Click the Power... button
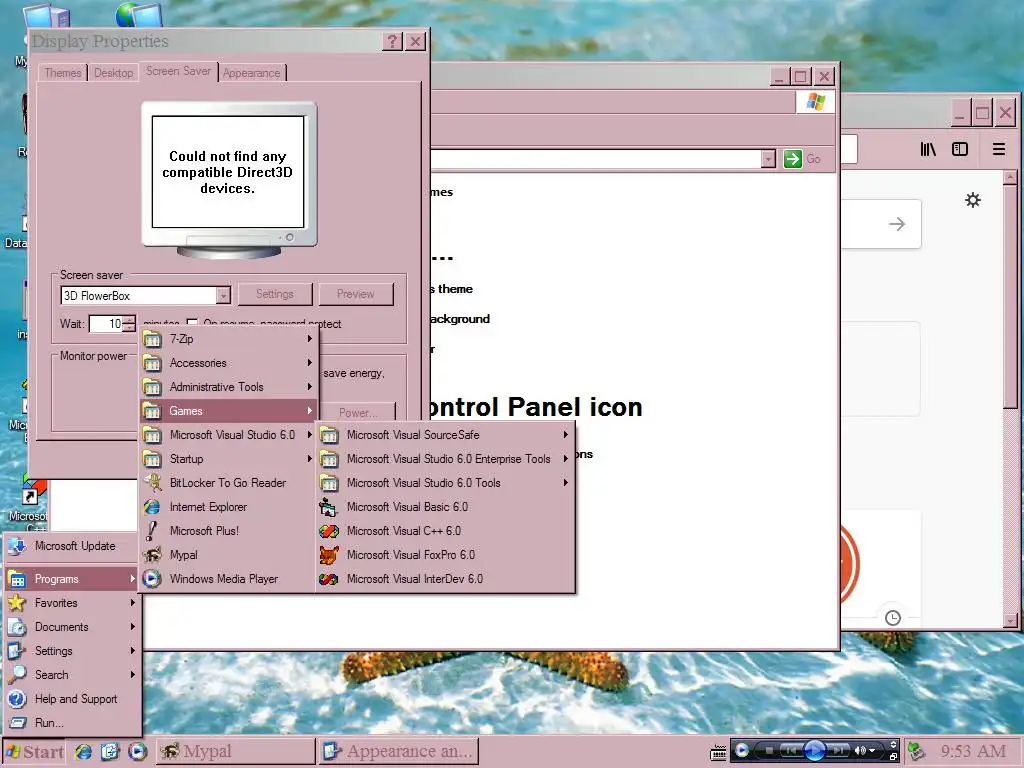Viewport: 1024px width, 768px height. point(358,412)
